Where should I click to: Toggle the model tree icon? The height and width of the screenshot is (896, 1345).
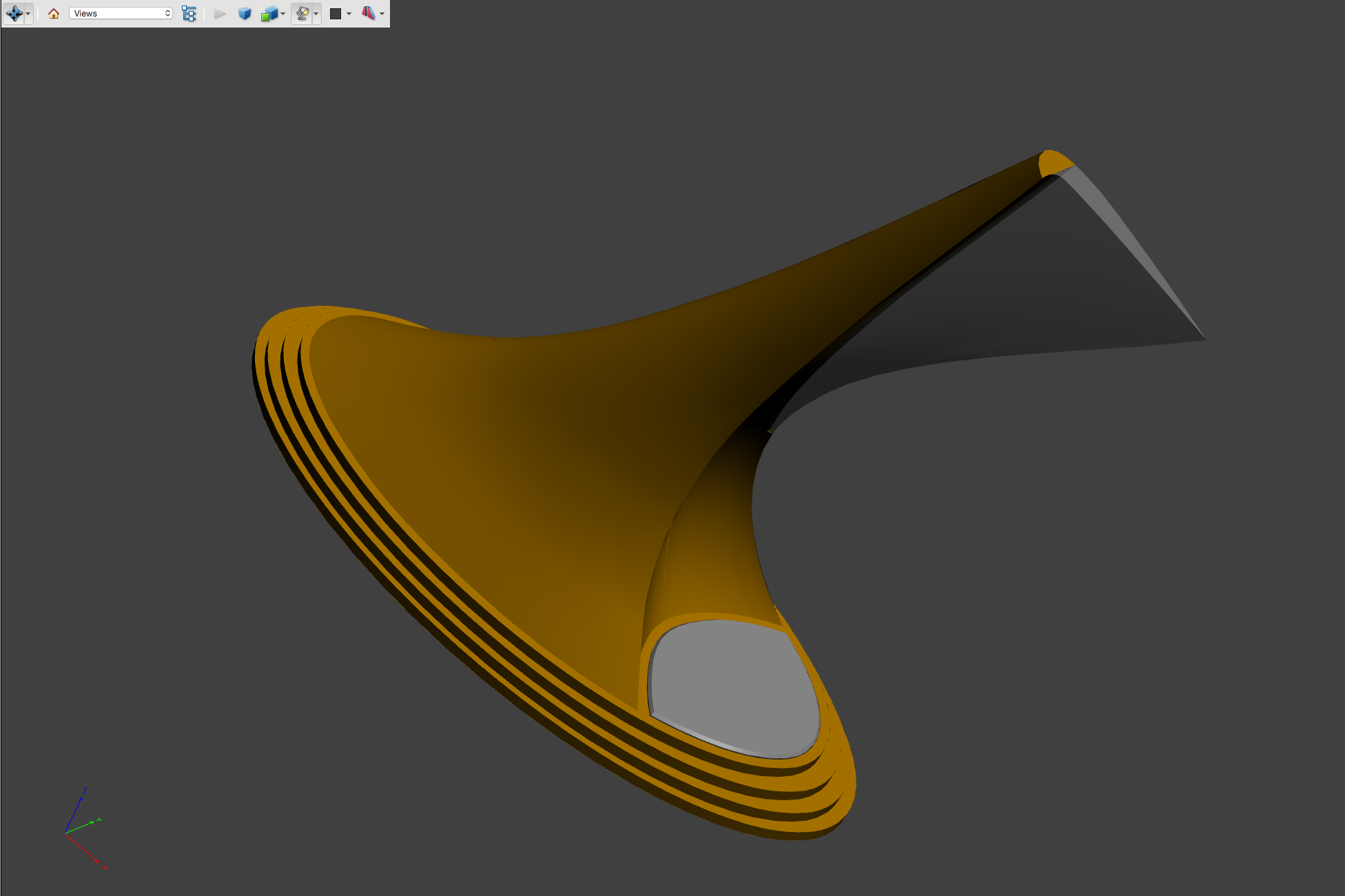(x=189, y=13)
